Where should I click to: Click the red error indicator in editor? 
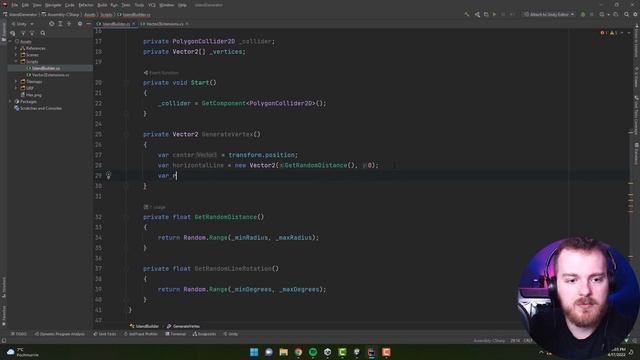(604, 33)
